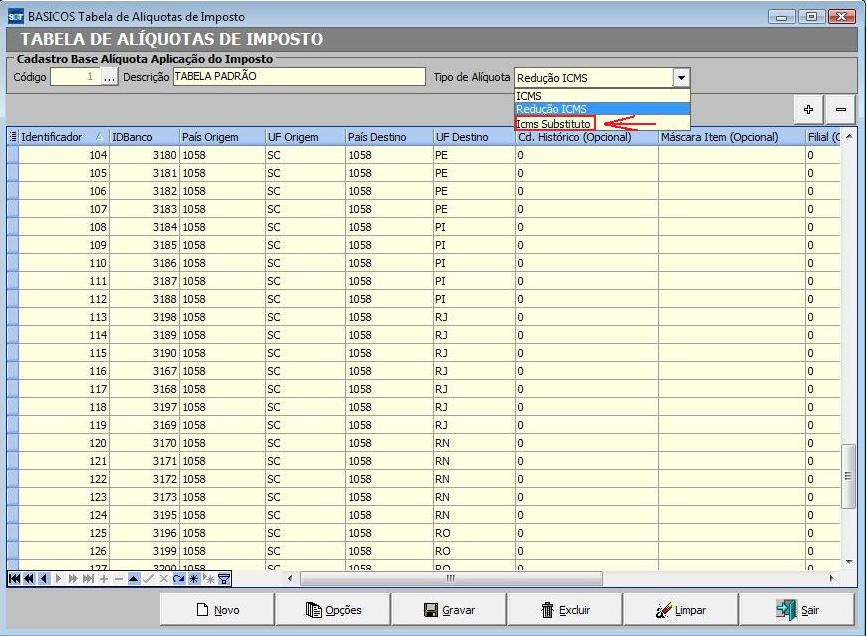Click the refresh arrow icon in navigator
Viewport: 867px width, 636px height.
point(178,578)
